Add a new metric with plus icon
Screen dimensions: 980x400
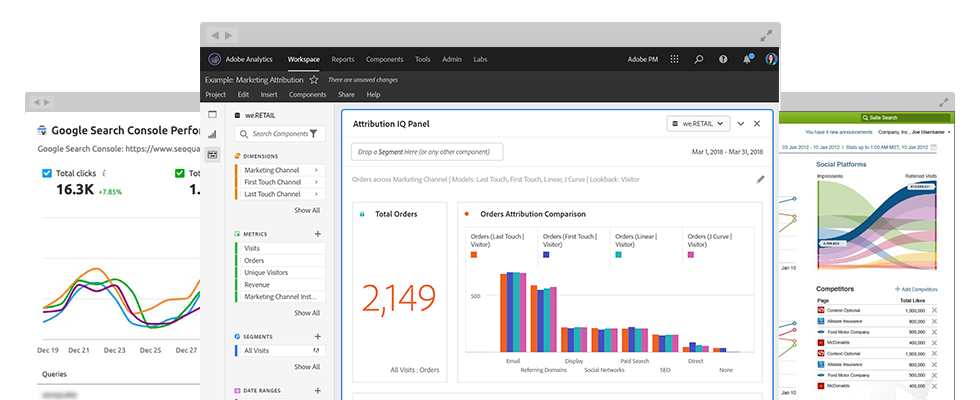(x=318, y=234)
